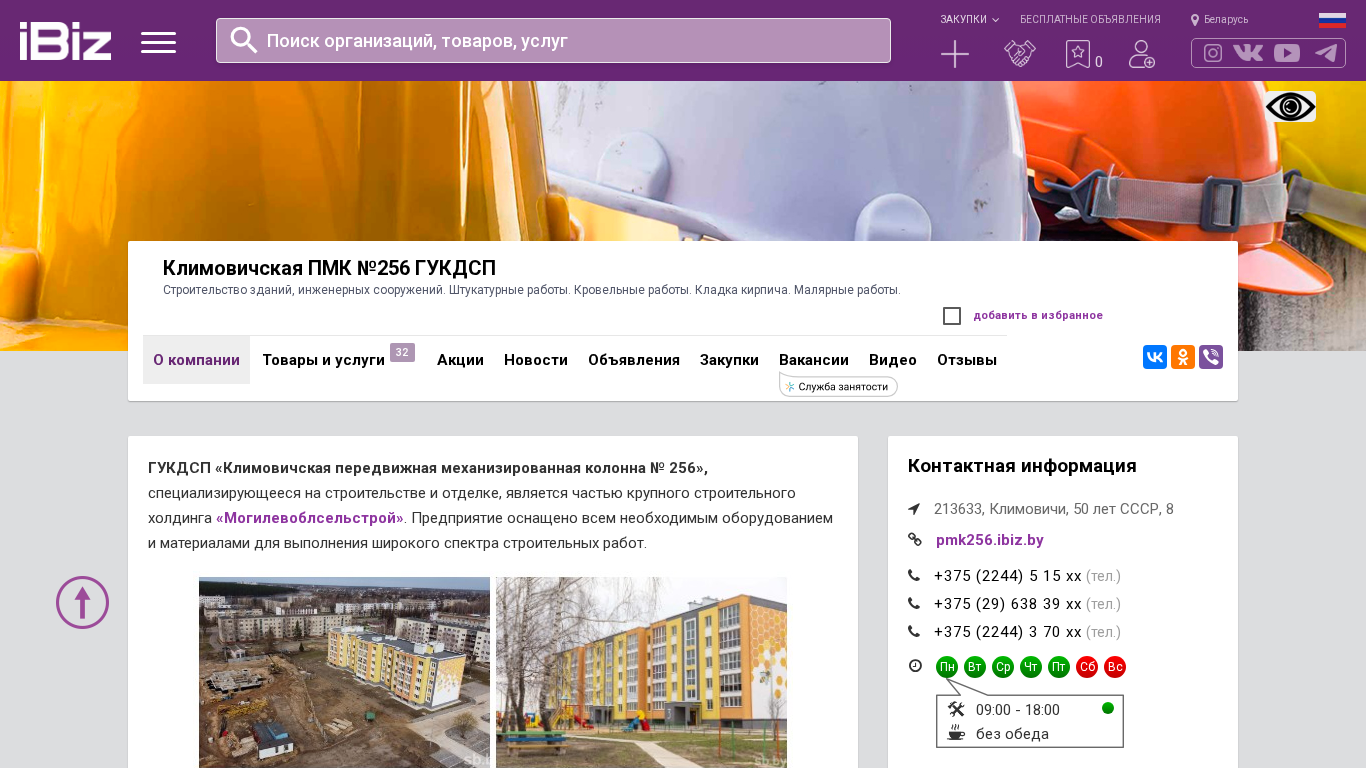
Task: Click phone icon next to +375 (29) 638 39
Action: click(914, 604)
